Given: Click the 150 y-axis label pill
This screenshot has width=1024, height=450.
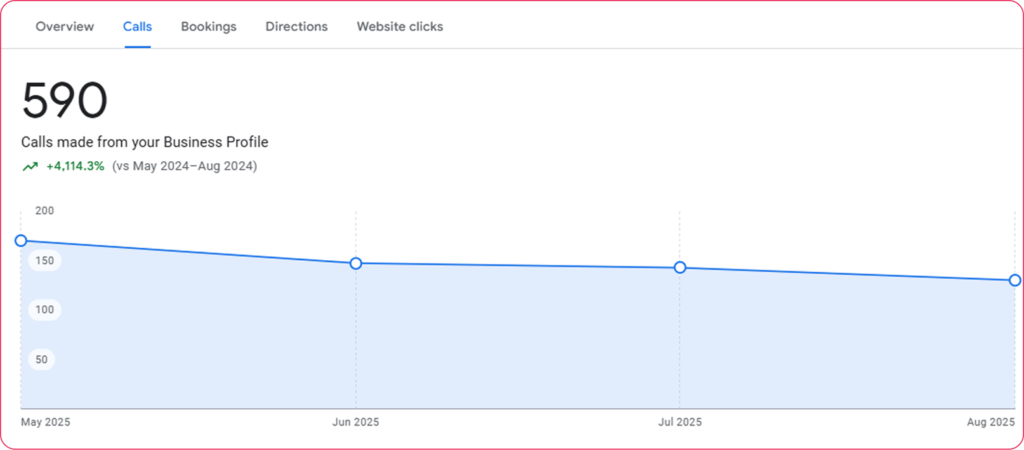Looking at the screenshot, I should pyautogui.click(x=44, y=260).
